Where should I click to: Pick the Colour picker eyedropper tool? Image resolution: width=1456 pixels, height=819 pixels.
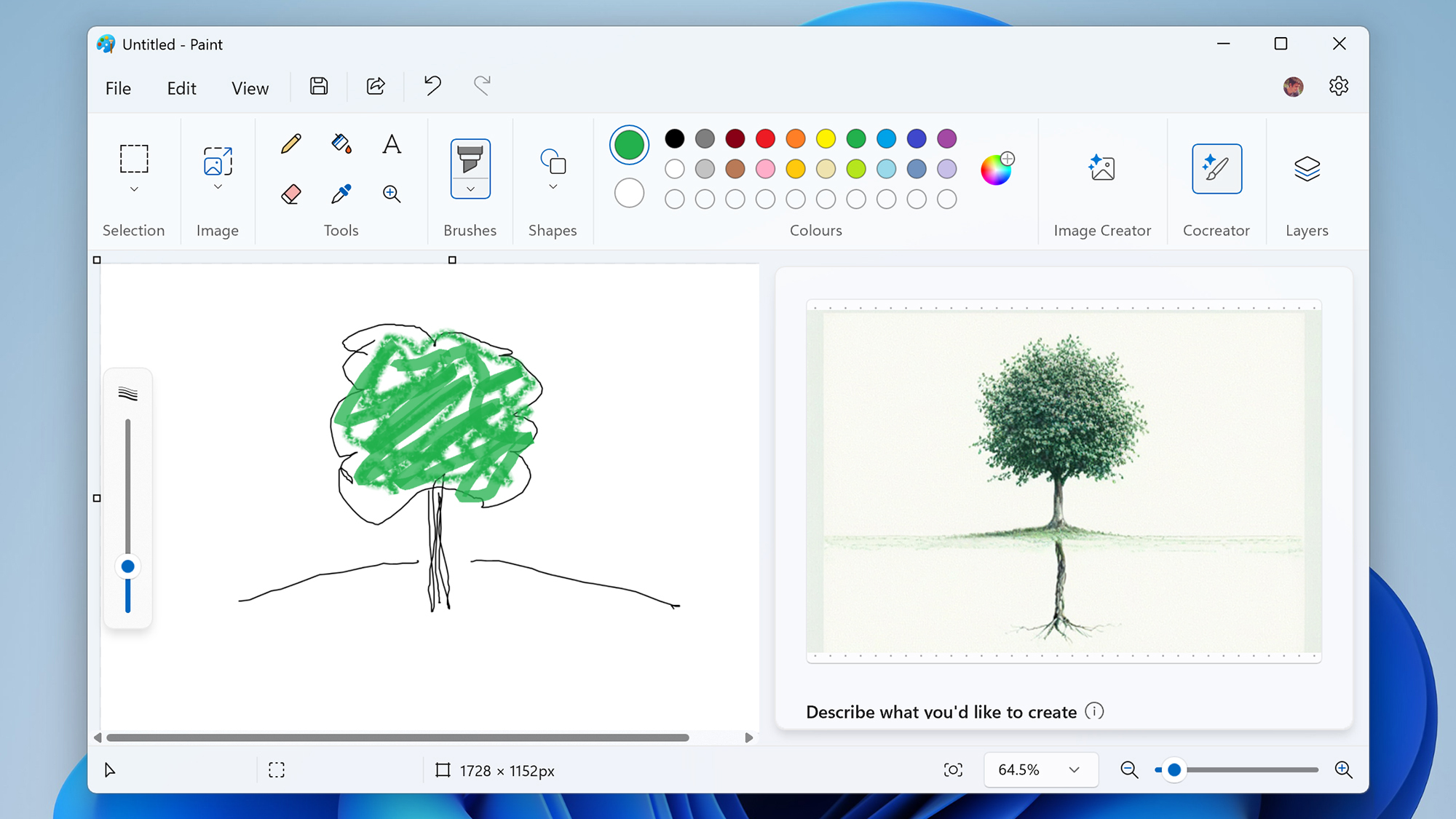pos(341,194)
